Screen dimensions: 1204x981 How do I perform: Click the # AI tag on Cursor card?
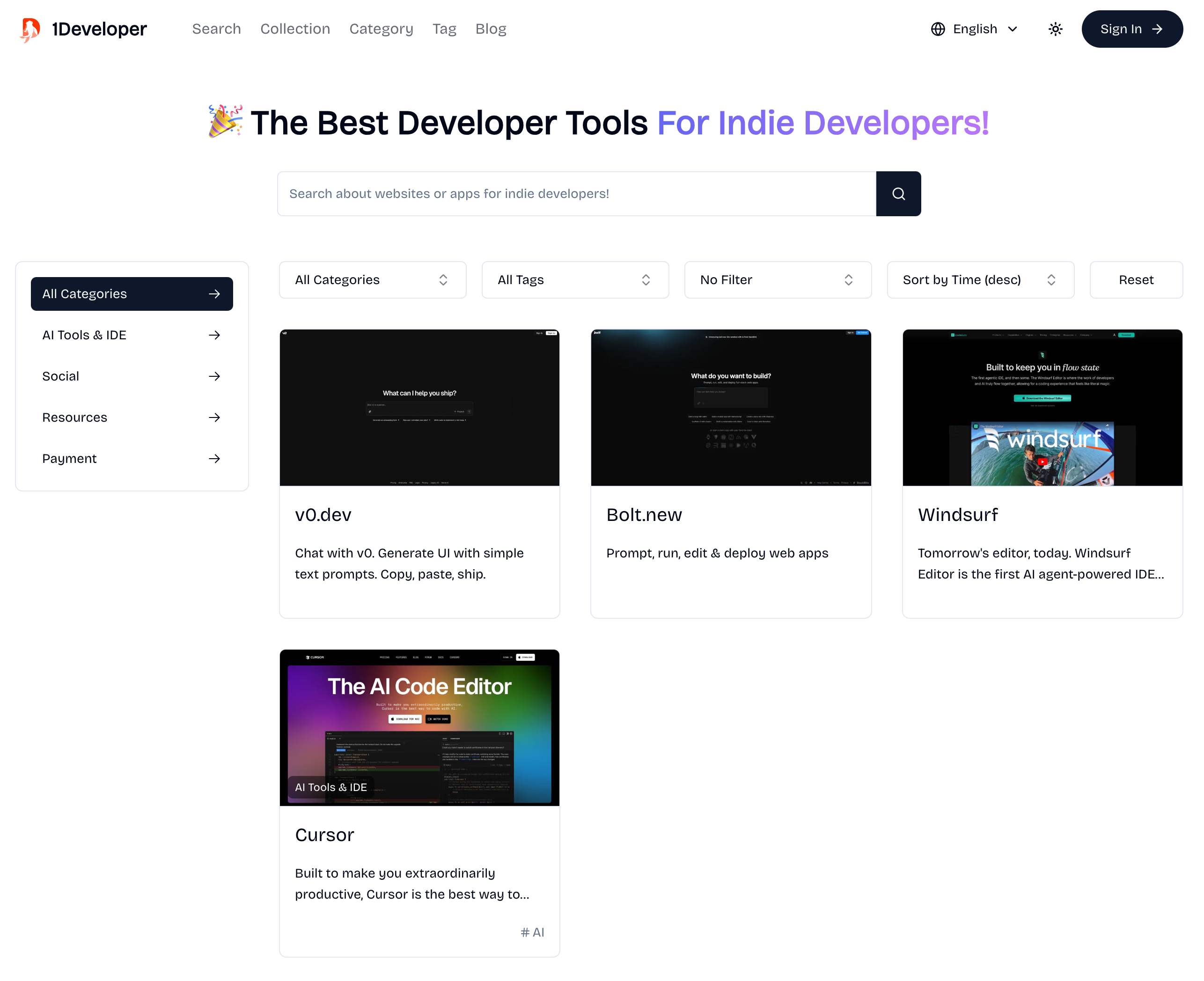[531, 932]
